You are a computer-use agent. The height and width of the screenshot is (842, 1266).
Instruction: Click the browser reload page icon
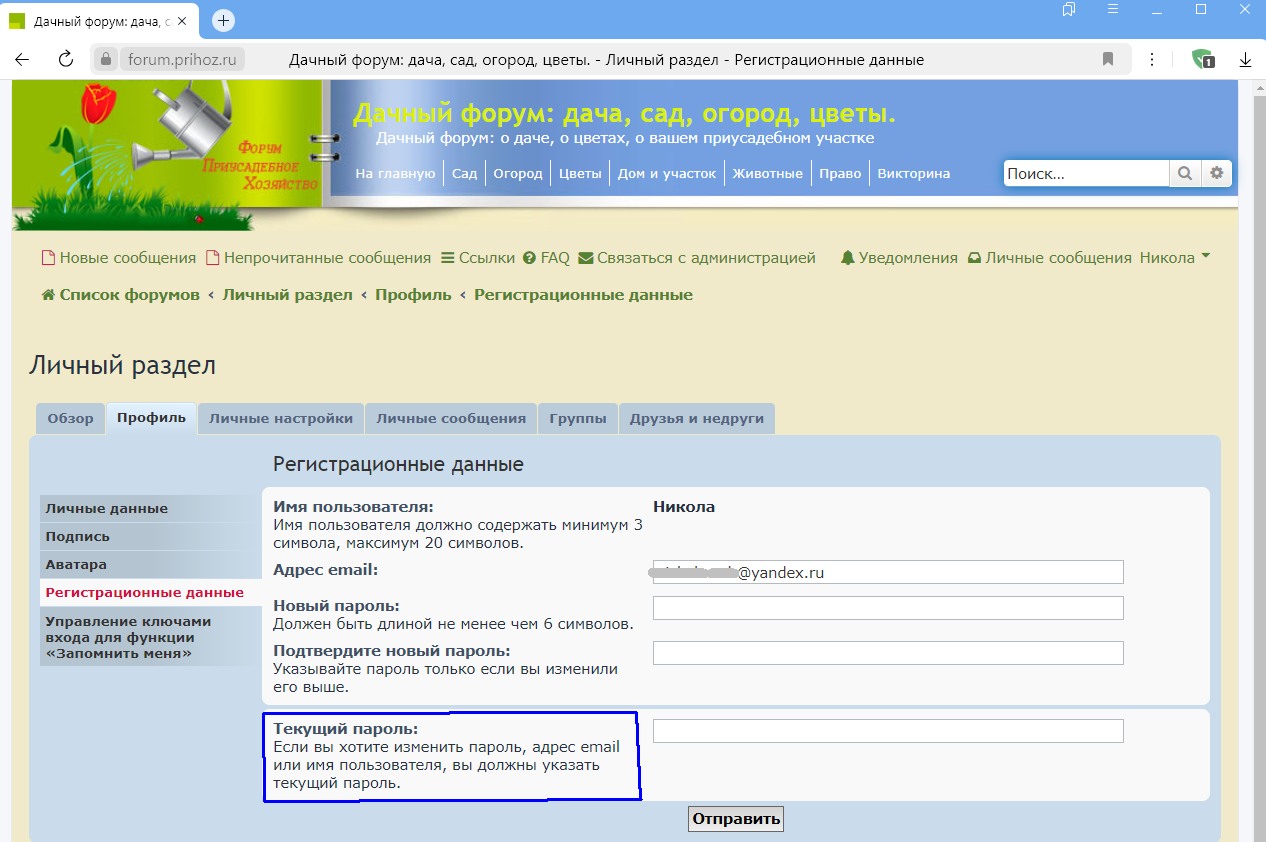pyautogui.click(x=66, y=59)
